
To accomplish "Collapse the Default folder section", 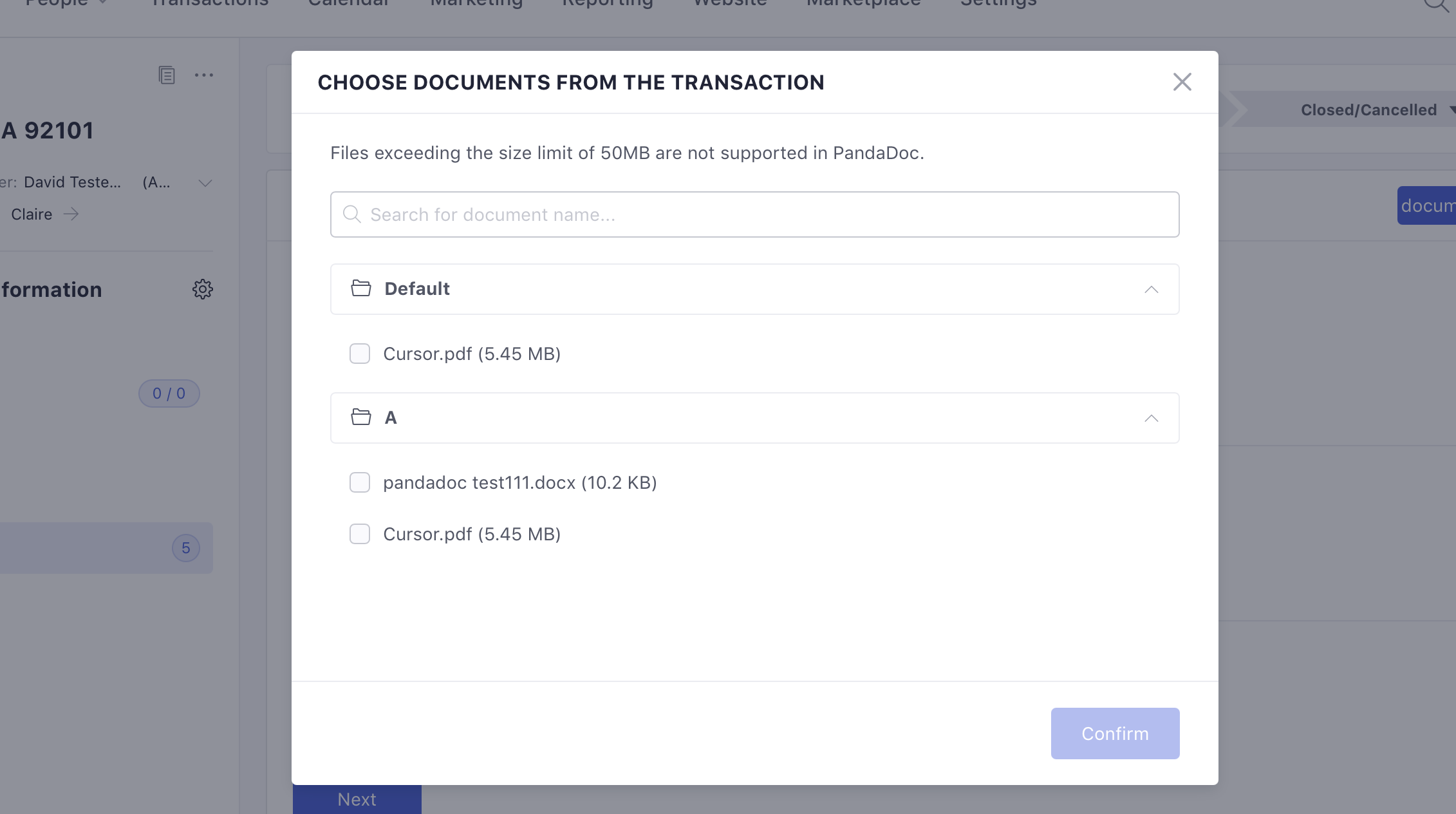I will pyautogui.click(x=1152, y=289).
